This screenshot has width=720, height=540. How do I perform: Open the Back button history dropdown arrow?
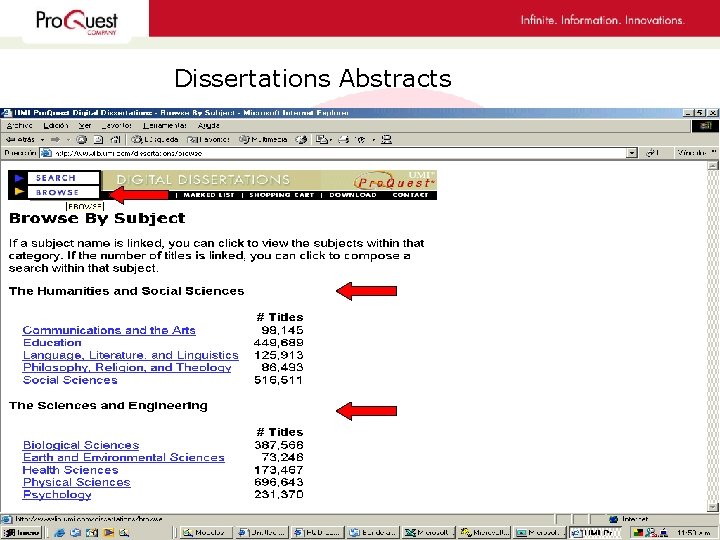42,140
